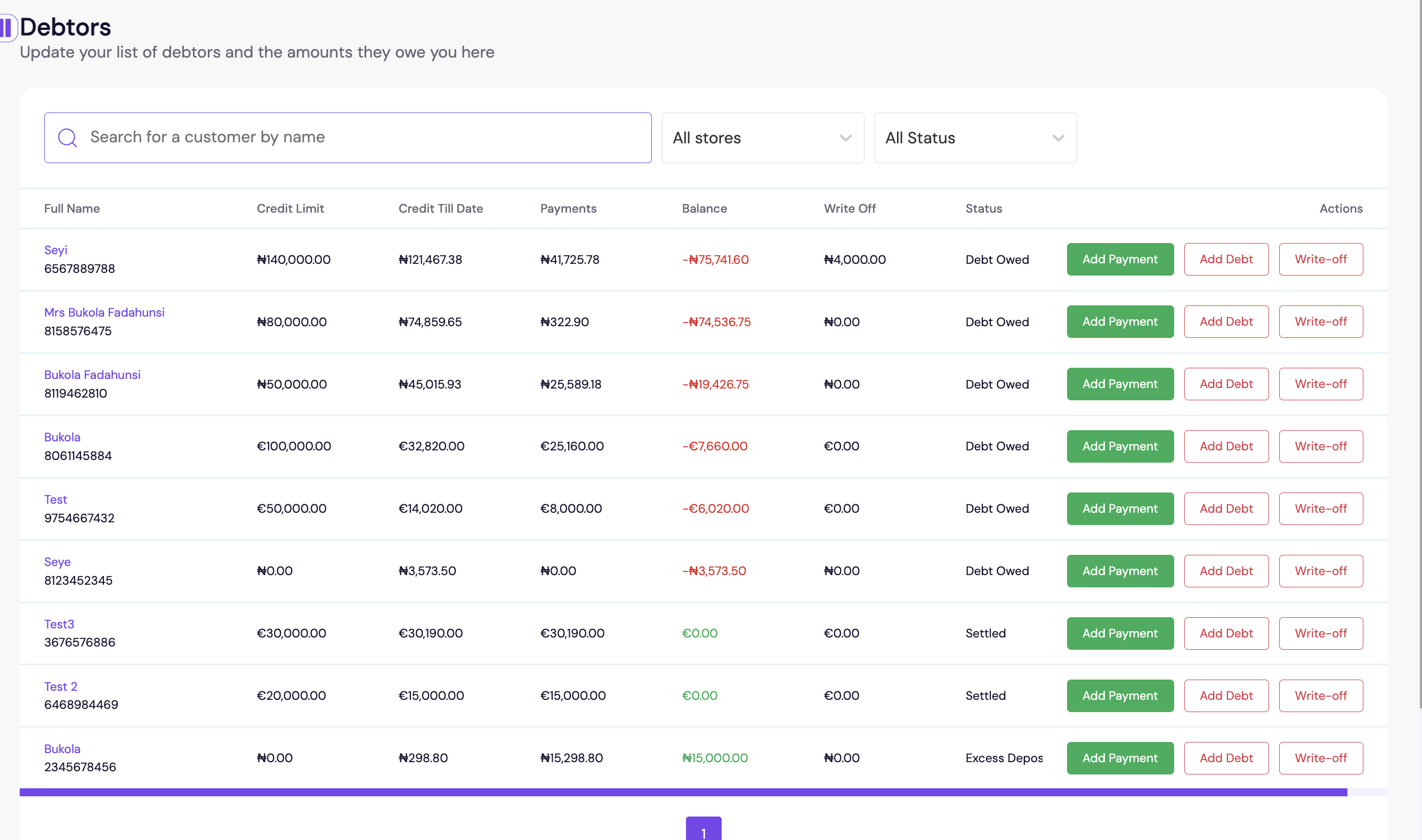Add Payment for Seyi
The image size is (1422, 840).
pyautogui.click(x=1119, y=259)
